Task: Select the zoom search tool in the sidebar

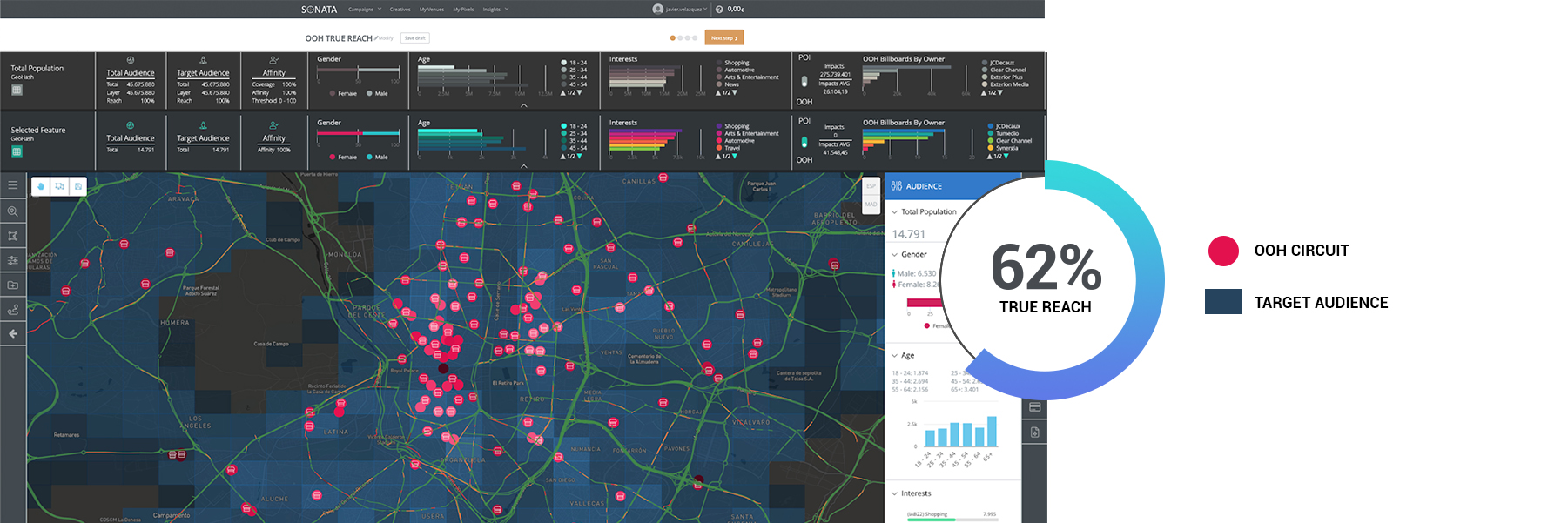Action: coord(13,211)
